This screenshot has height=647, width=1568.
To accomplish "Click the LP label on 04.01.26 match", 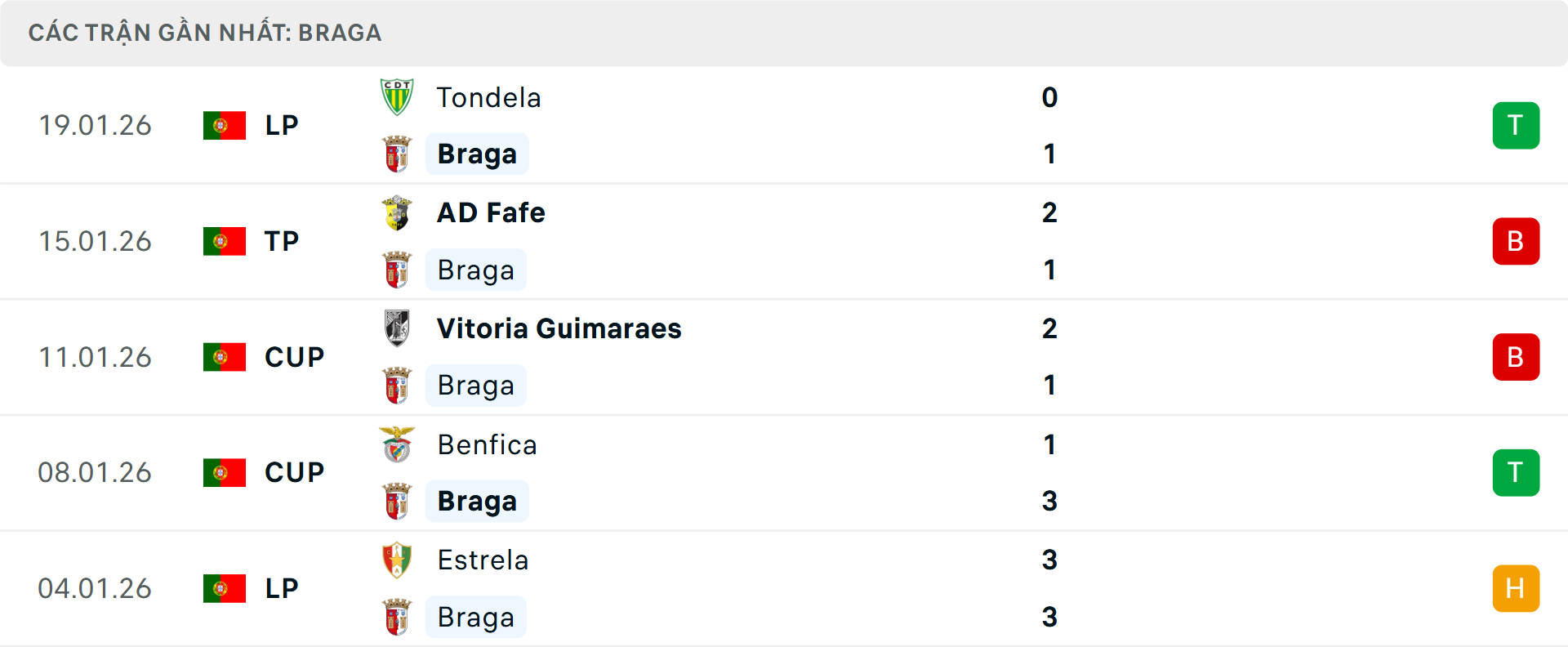I will tap(282, 589).
